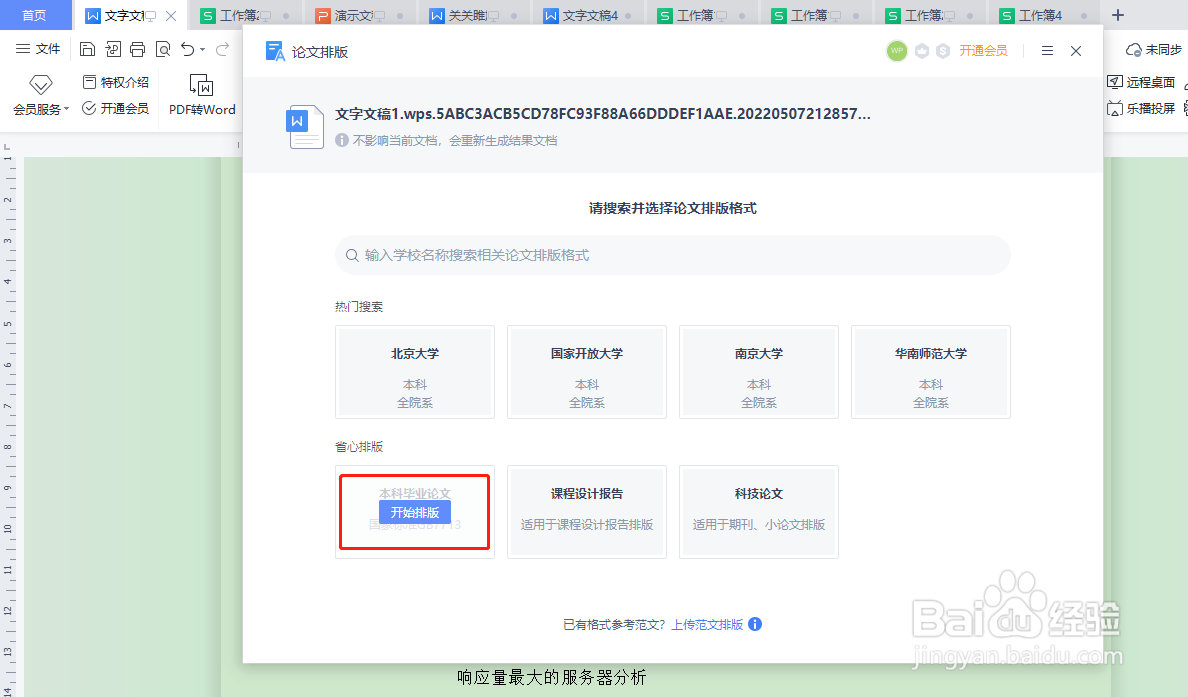
Task: Click the export to PDF icon
Action: click(x=113, y=49)
